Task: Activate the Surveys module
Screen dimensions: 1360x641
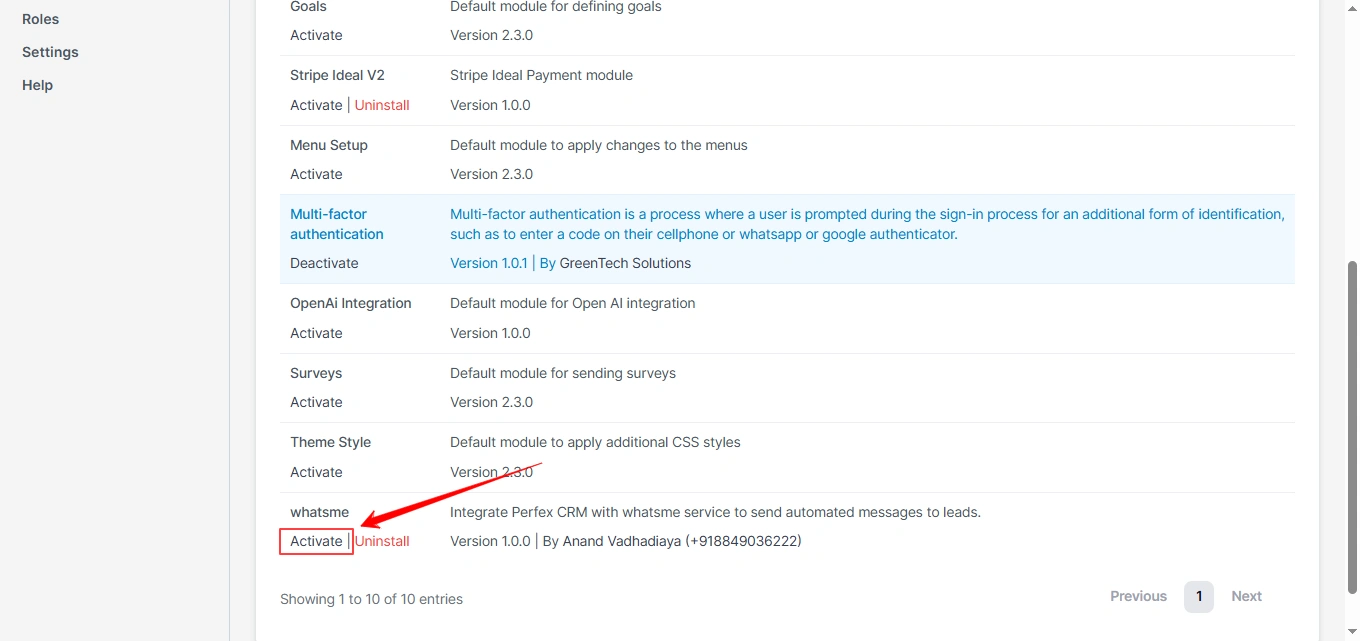Action: click(x=316, y=402)
